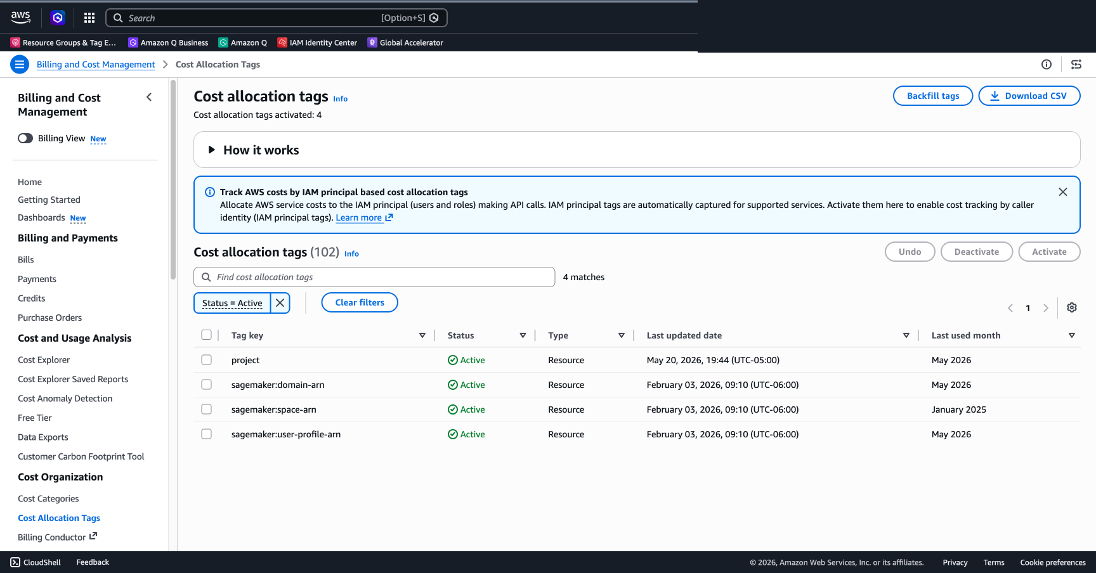This screenshot has height=573, width=1096.
Task: Open Data Exports in the sidebar
Action: [43, 437]
